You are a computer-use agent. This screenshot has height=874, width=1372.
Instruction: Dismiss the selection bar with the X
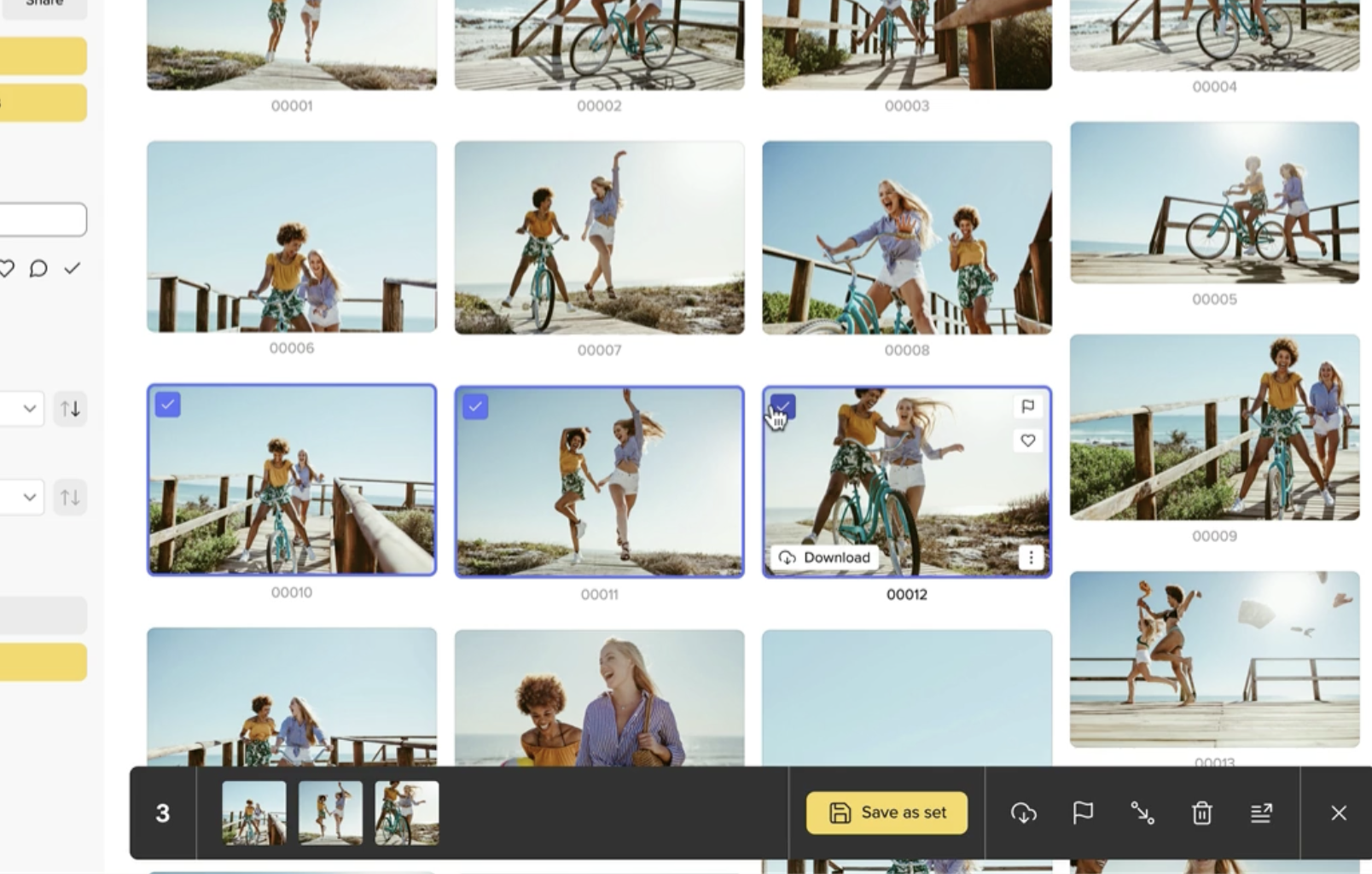point(1338,813)
